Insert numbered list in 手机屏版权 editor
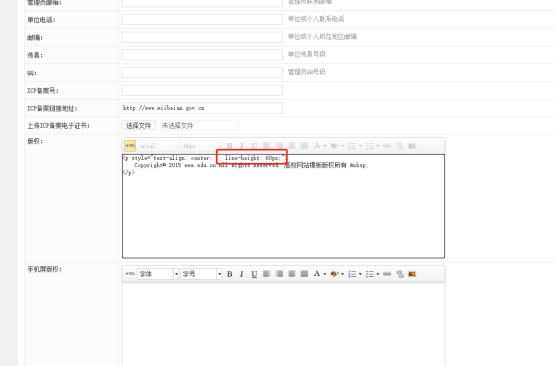The image size is (554, 366). (352, 274)
